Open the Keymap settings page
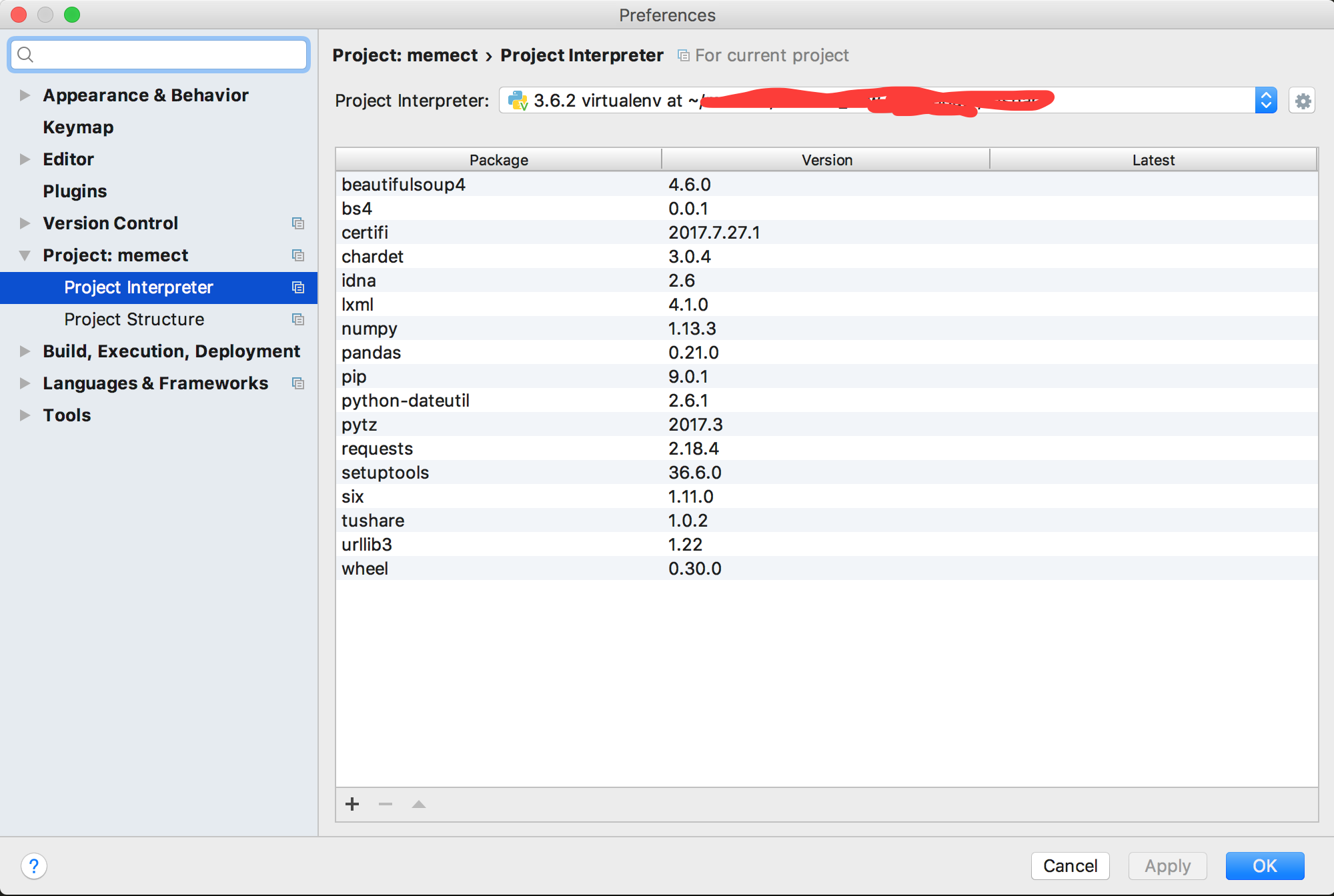1334x896 pixels. click(78, 127)
